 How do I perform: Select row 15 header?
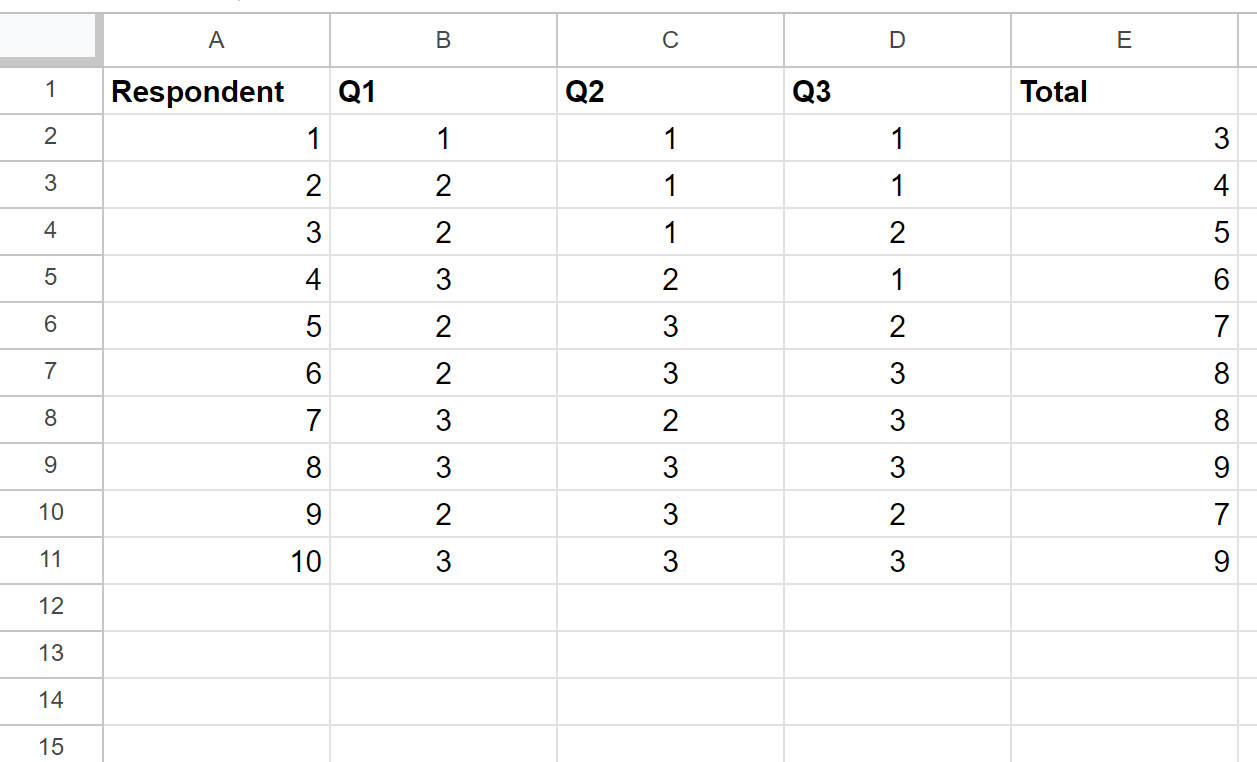[x=51, y=745]
